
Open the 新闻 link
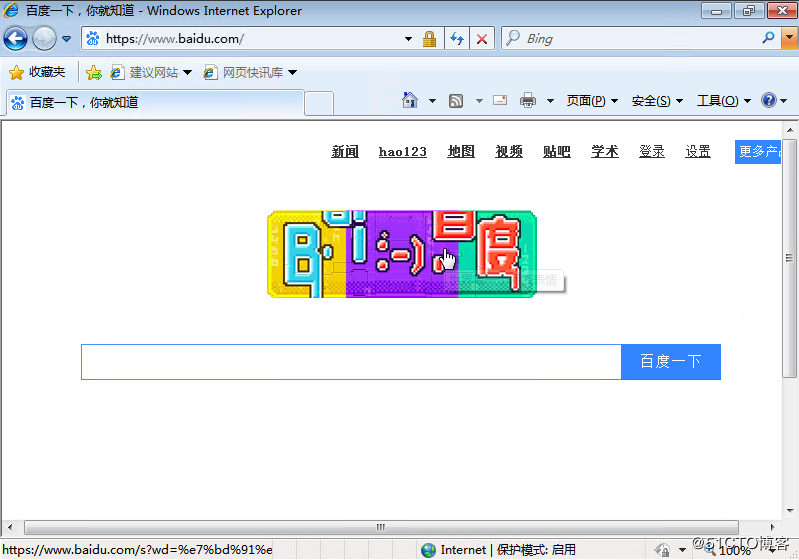[x=345, y=152]
